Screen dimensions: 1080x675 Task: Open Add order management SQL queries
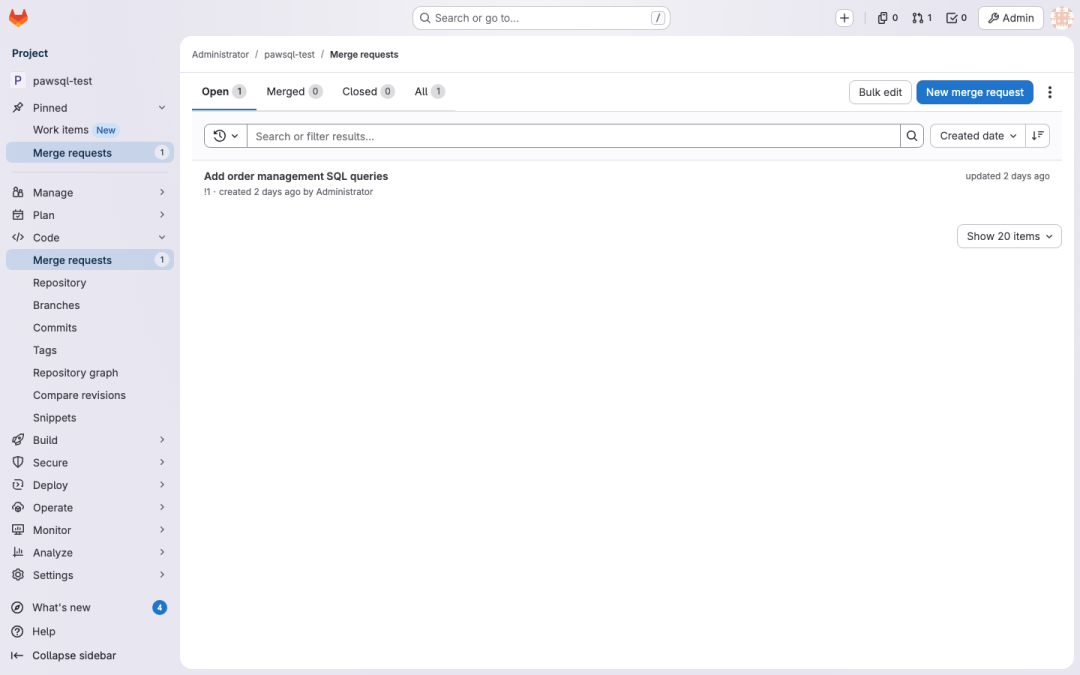[x=296, y=176]
